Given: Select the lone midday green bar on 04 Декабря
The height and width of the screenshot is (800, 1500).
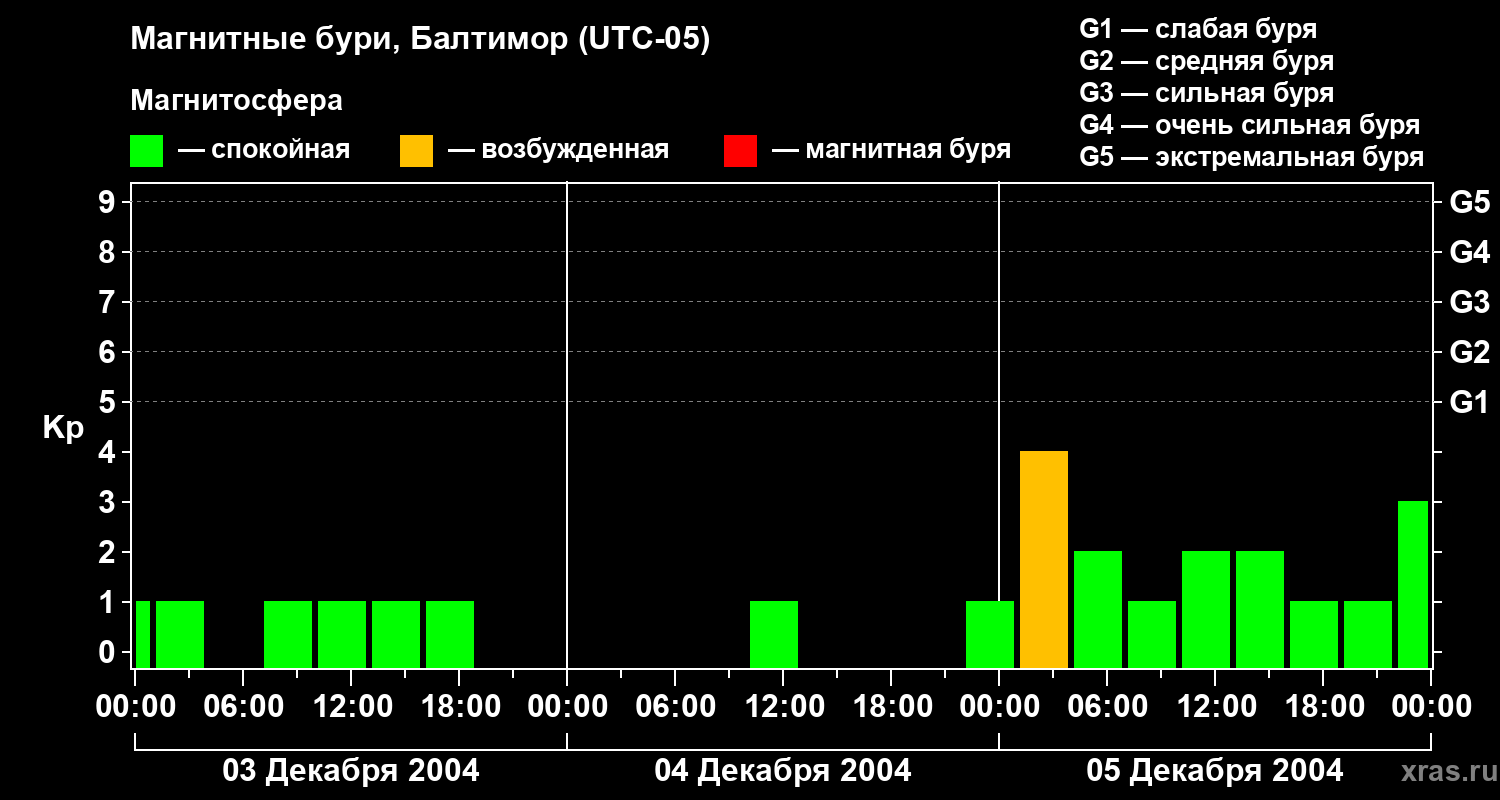Looking at the screenshot, I should pos(774,634).
